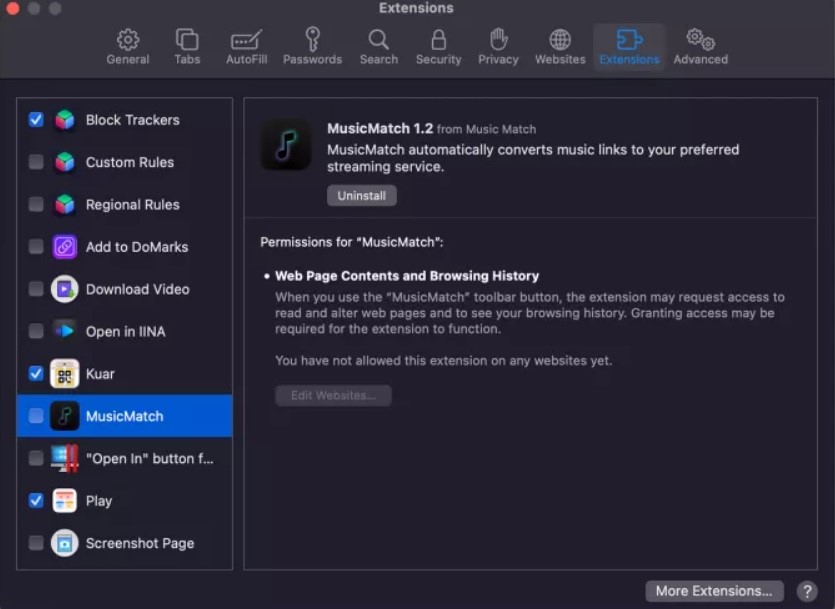Select the Custom Rules row name
Screen dimensions: 835x609
point(130,162)
